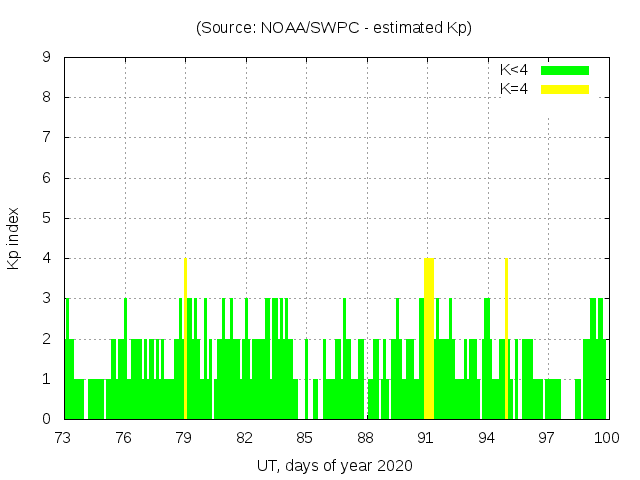This screenshot has width=640, height=480.
Task: Click x-axis tick label 82
Action: click(245, 438)
